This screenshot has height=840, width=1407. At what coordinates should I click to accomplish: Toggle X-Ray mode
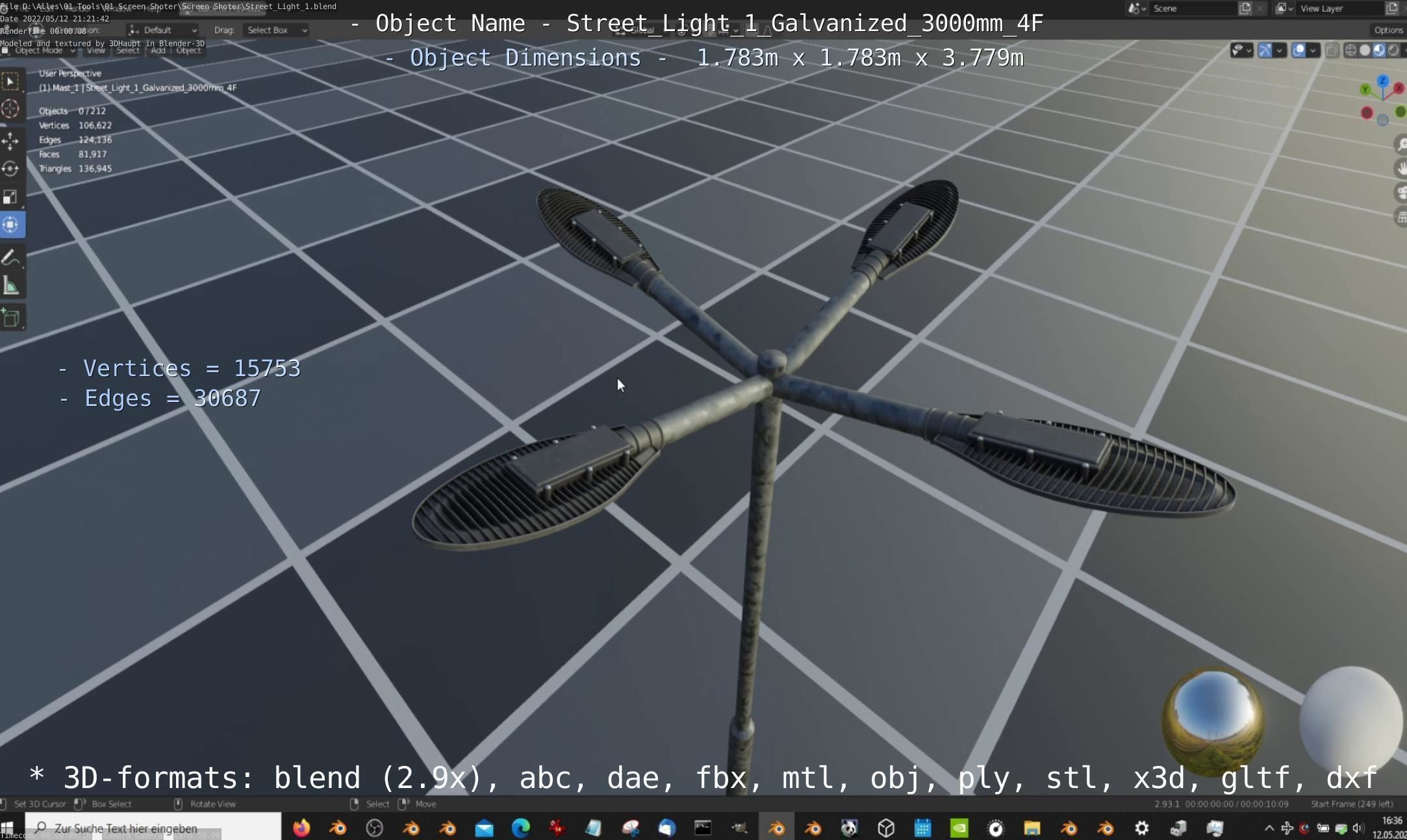coord(1332,50)
